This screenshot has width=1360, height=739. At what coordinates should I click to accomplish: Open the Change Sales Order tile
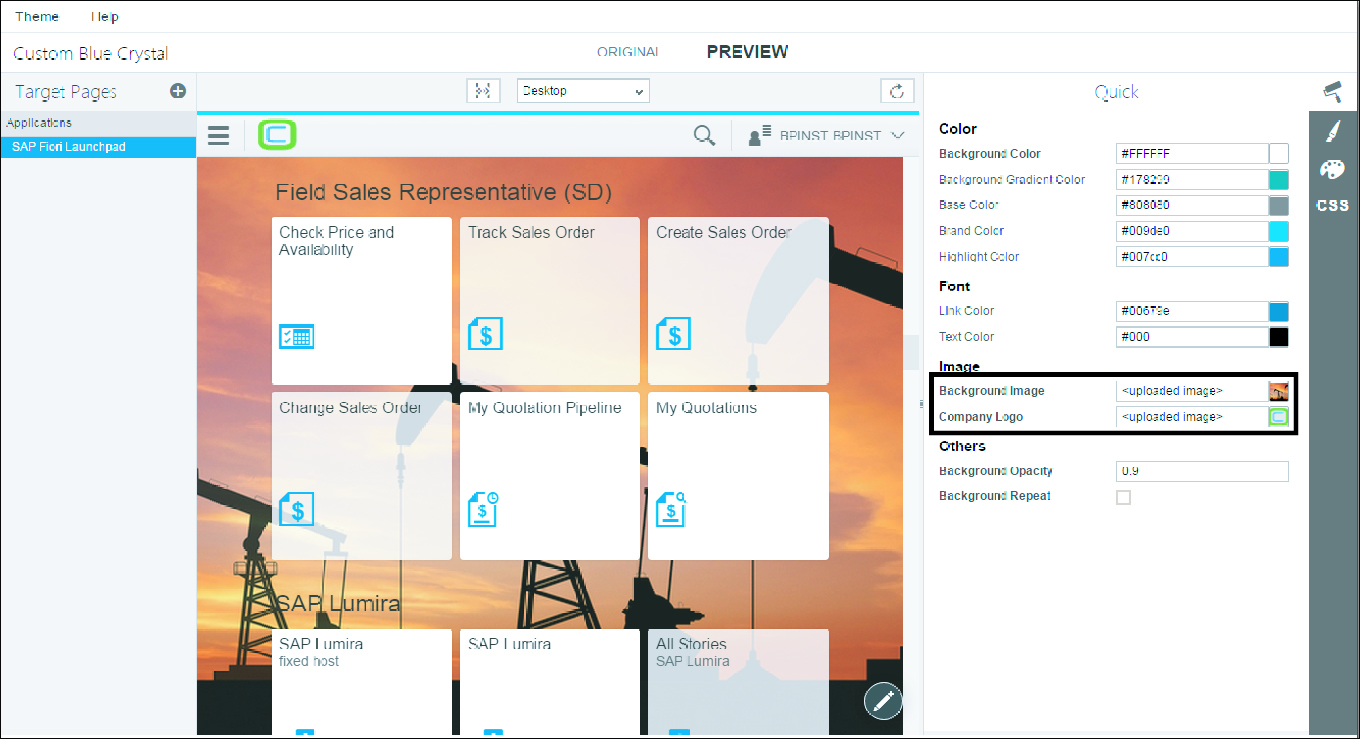click(362, 476)
